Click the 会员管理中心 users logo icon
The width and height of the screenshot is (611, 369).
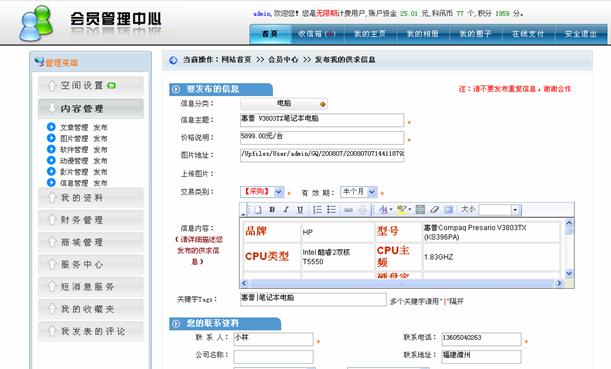tap(36, 23)
